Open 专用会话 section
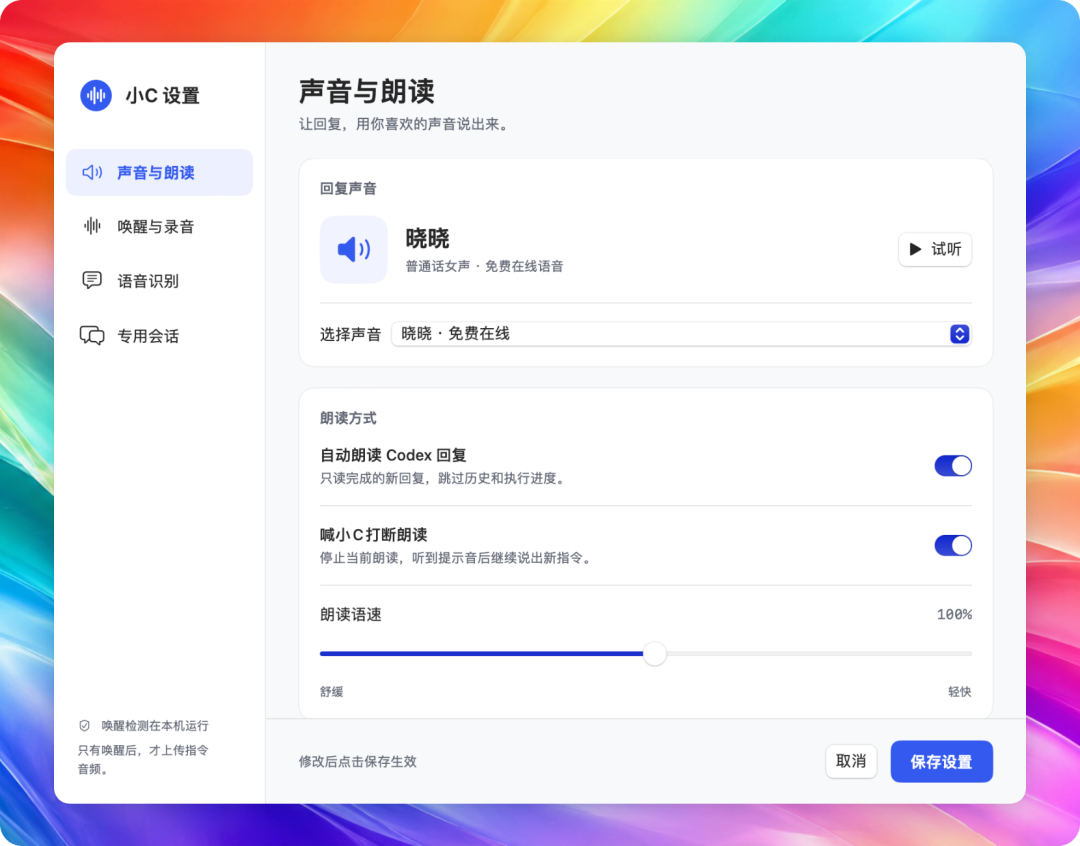This screenshot has height=846, width=1080. (x=159, y=336)
